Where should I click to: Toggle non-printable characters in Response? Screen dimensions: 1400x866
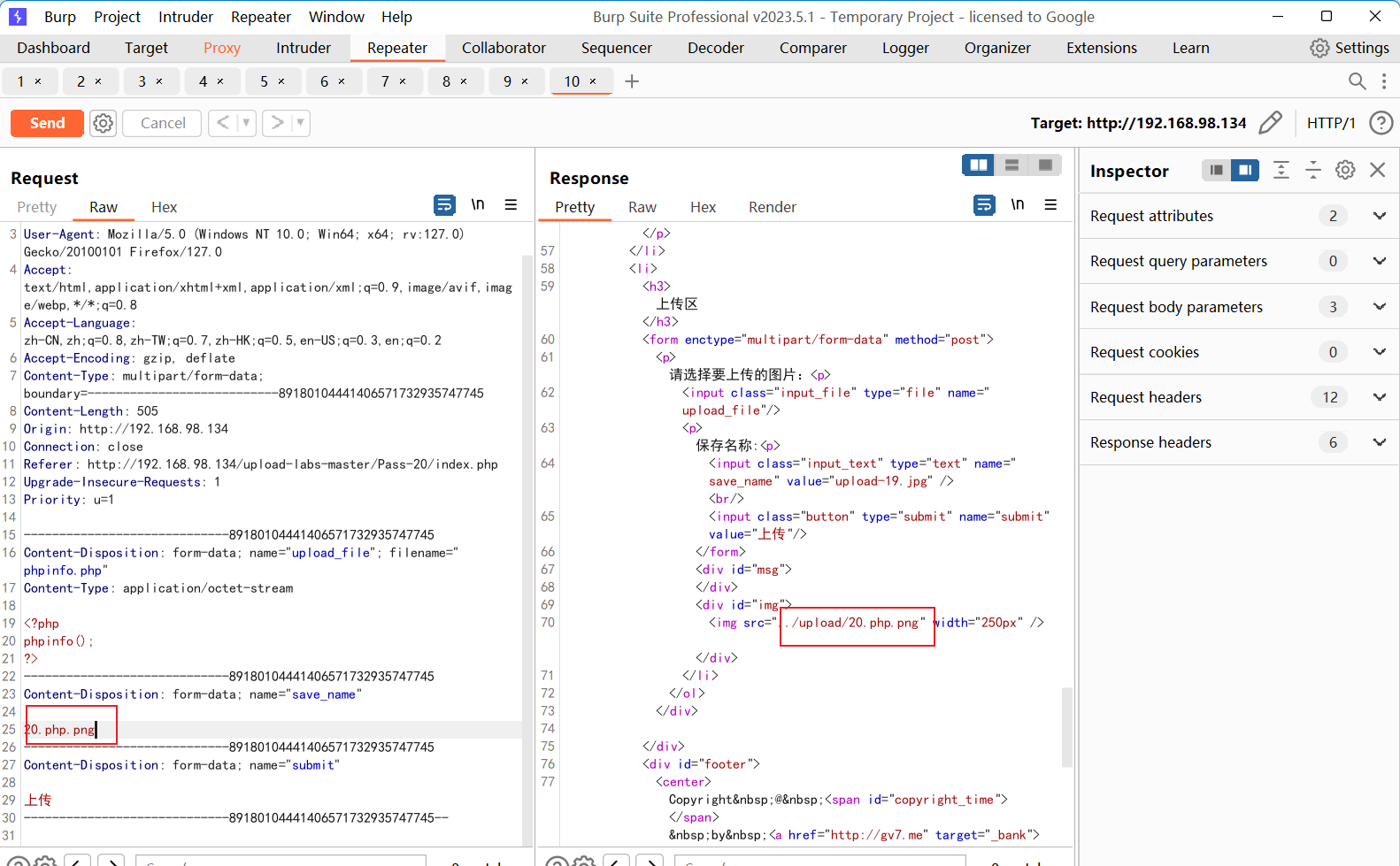(1018, 205)
